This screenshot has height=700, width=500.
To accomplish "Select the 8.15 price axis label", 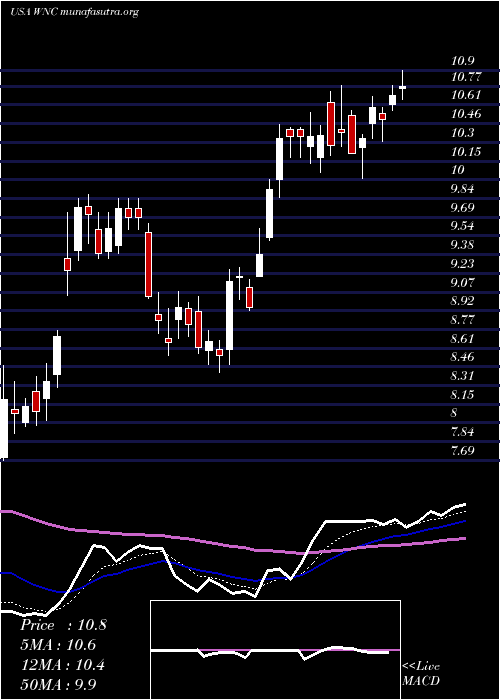I will point(462,395).
